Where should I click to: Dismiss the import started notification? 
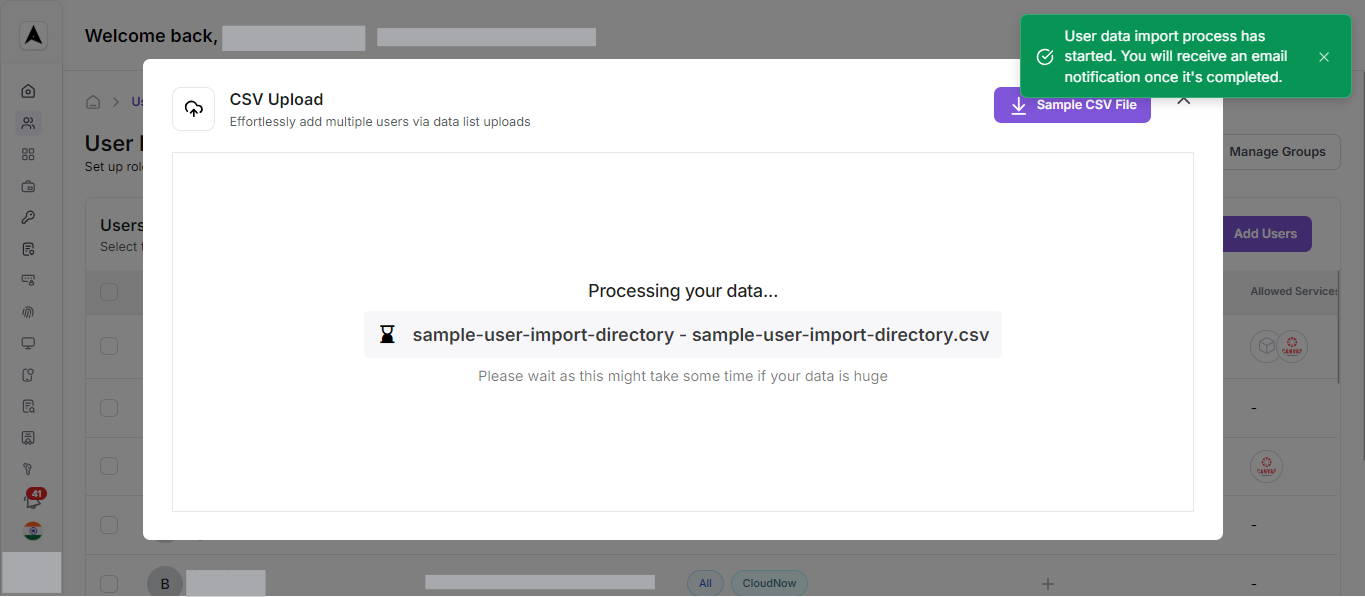[x=1323, y=56]
